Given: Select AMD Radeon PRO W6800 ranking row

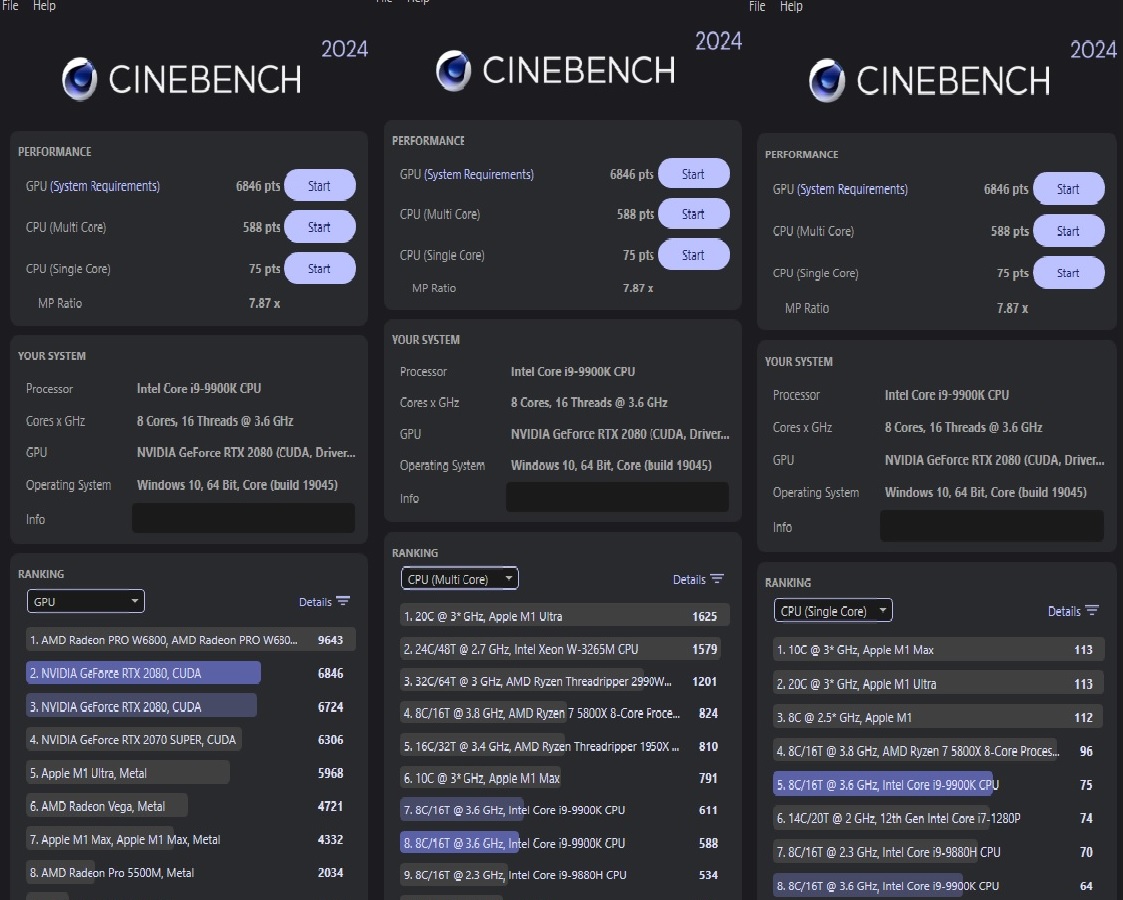Looking at the screenshot, I should click(x=191, y=639).
